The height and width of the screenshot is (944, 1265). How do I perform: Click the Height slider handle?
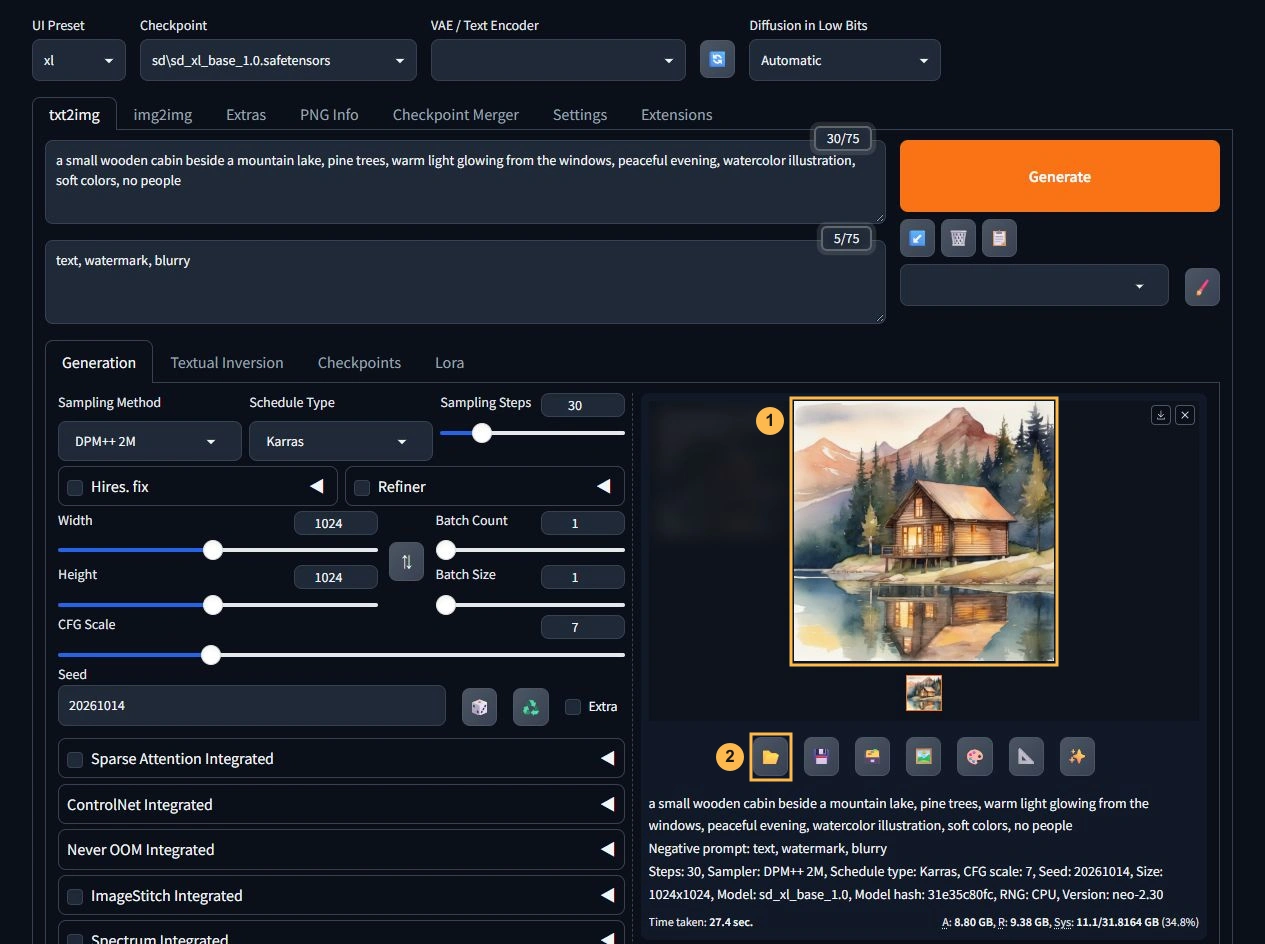point(213,605)
